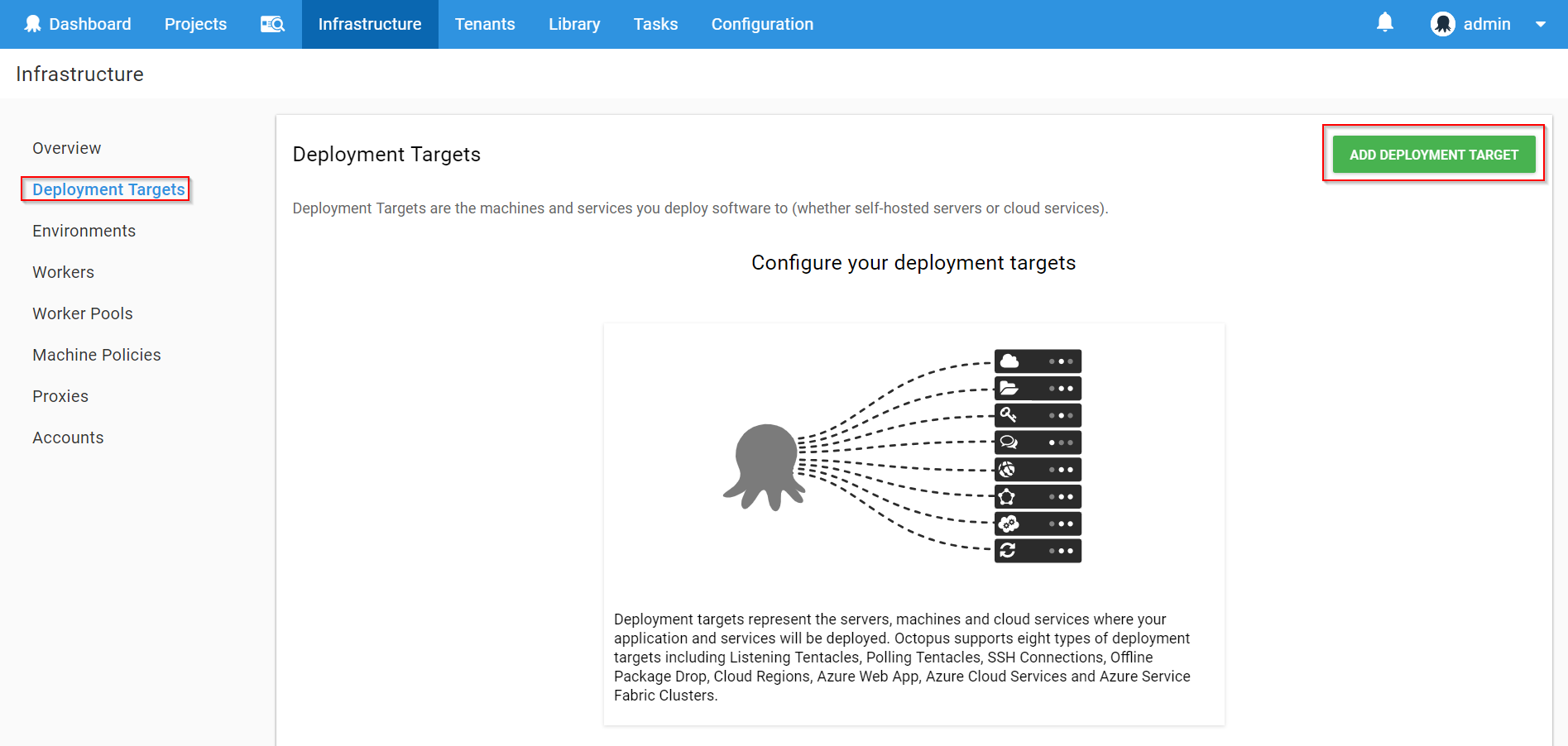Click the admin username label
This screenshot has height=746, width=1568.
click(x=1487, y=24)
